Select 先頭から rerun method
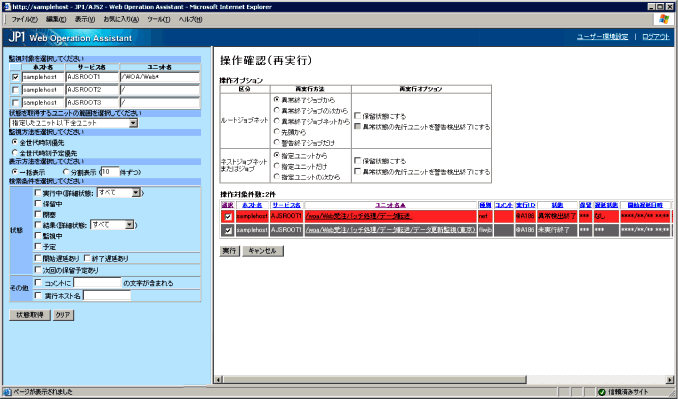The image size is (678, 399). point(277,131)
